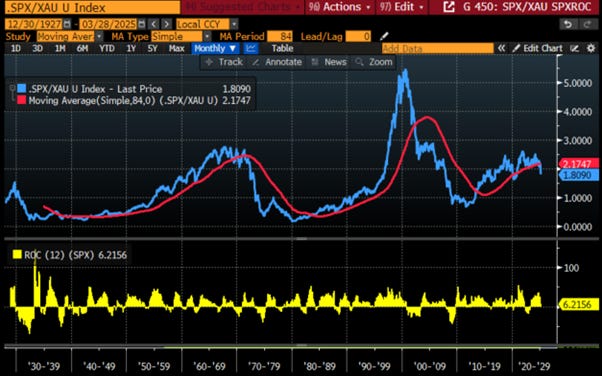Click the 5.0000 y-axis label
The height and width of the screenshot is (376, 602).
tap(577, 83)
